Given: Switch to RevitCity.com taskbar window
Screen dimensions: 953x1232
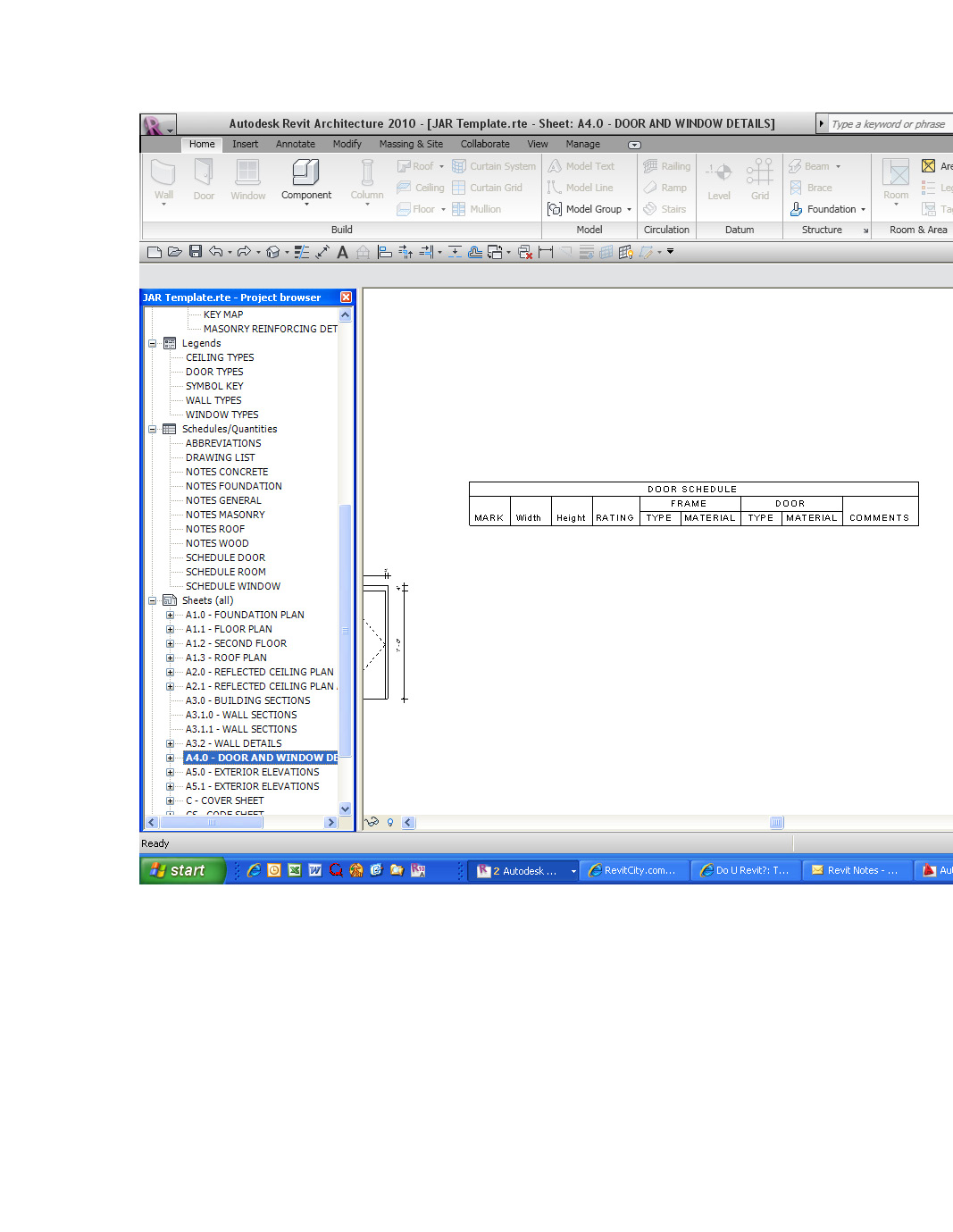Looking at the screenshot, I should tap(634, 870).
